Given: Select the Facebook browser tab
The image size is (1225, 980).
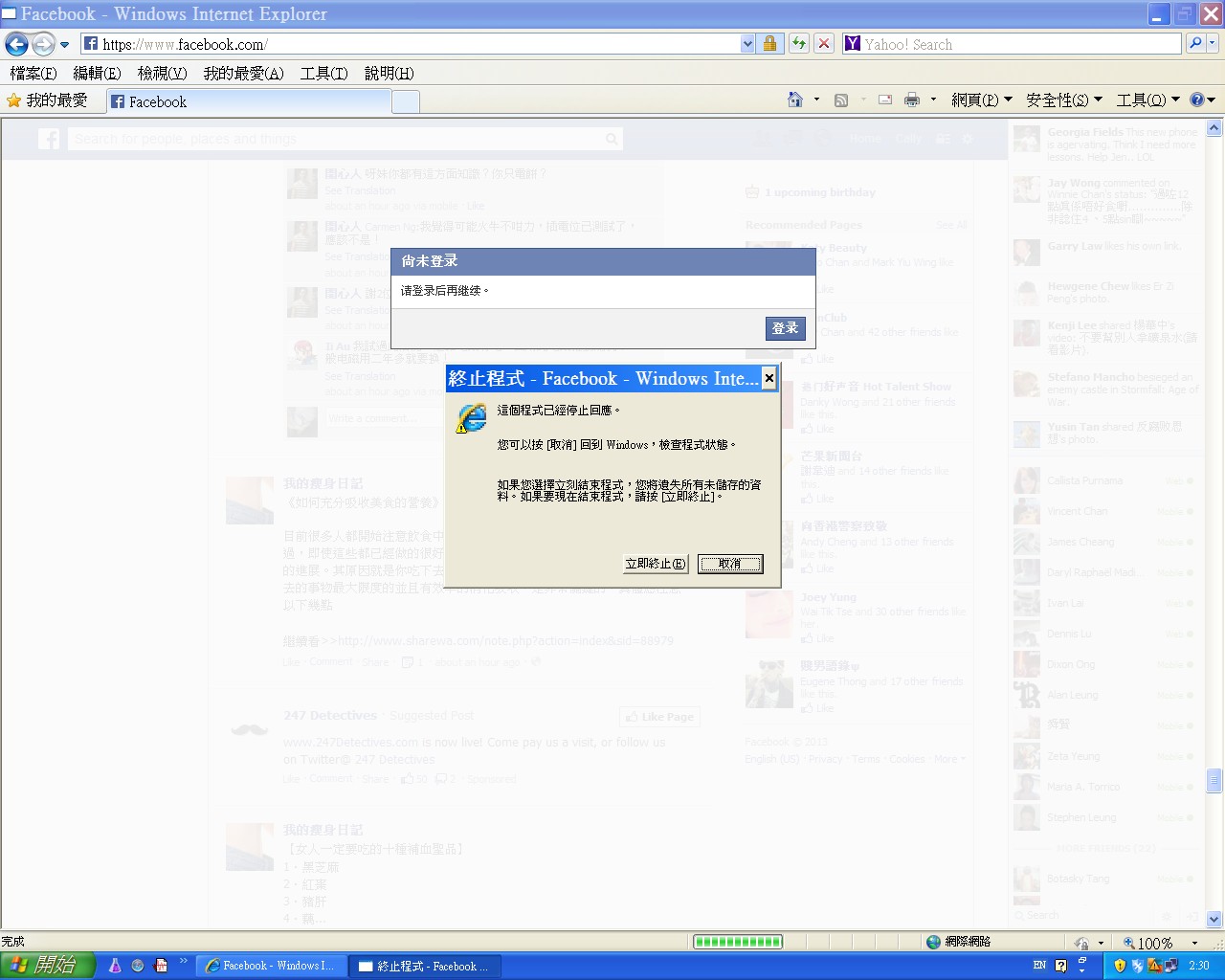Looking at the screenshot, I should tap(249, 101).
